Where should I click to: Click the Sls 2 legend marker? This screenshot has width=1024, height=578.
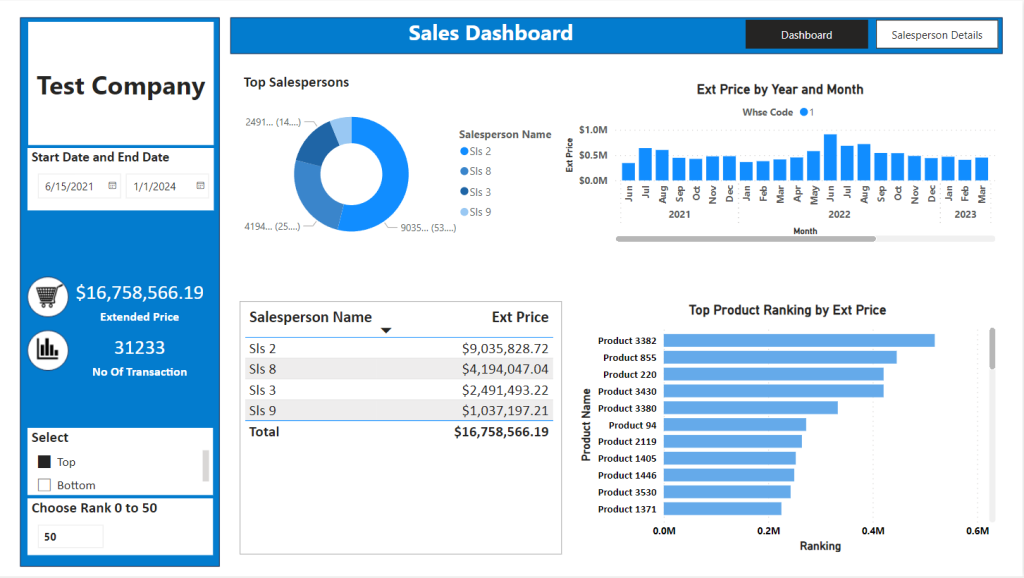point(464,151)
